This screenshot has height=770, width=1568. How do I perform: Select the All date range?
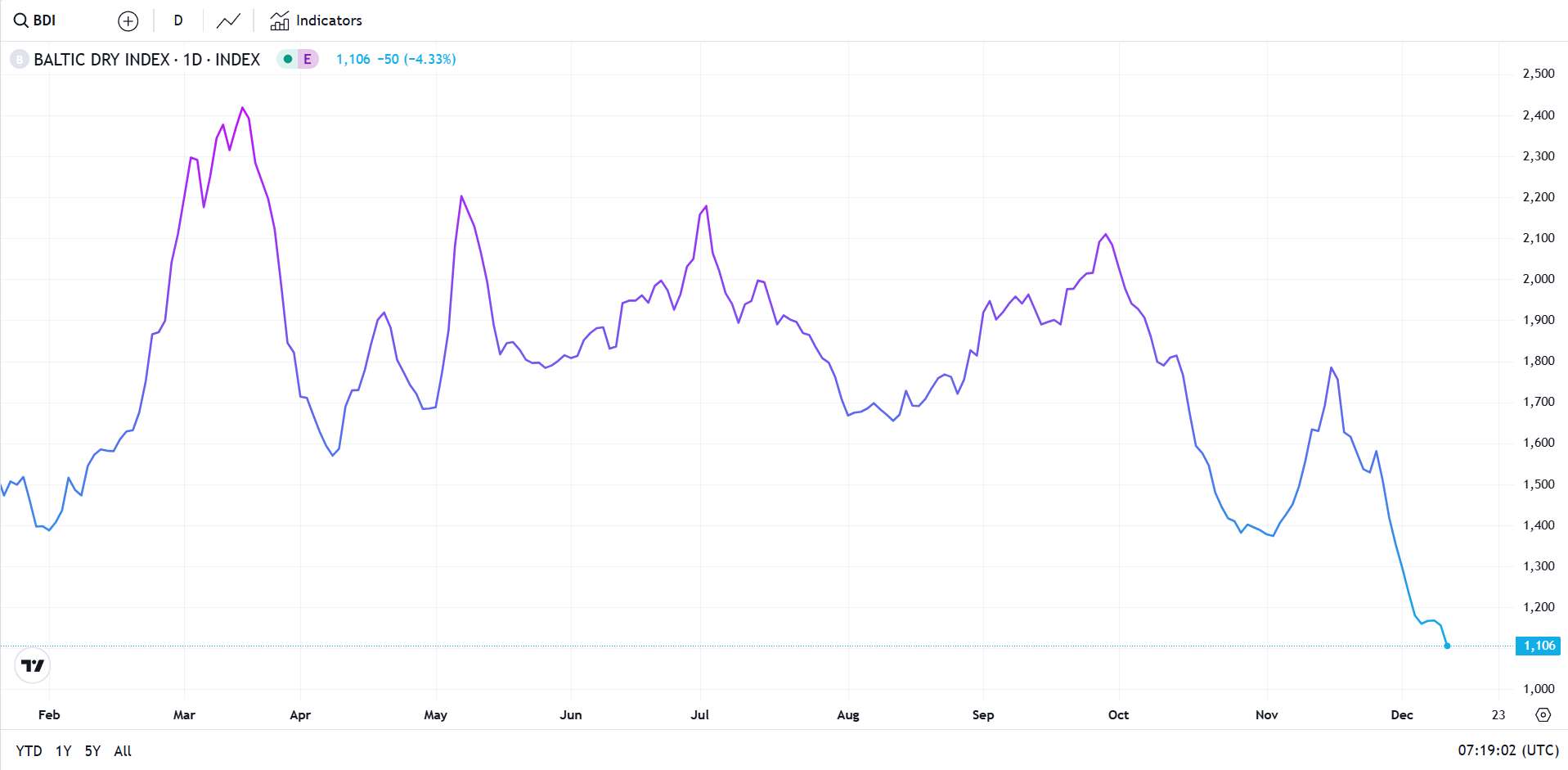[x=123, y=751]
